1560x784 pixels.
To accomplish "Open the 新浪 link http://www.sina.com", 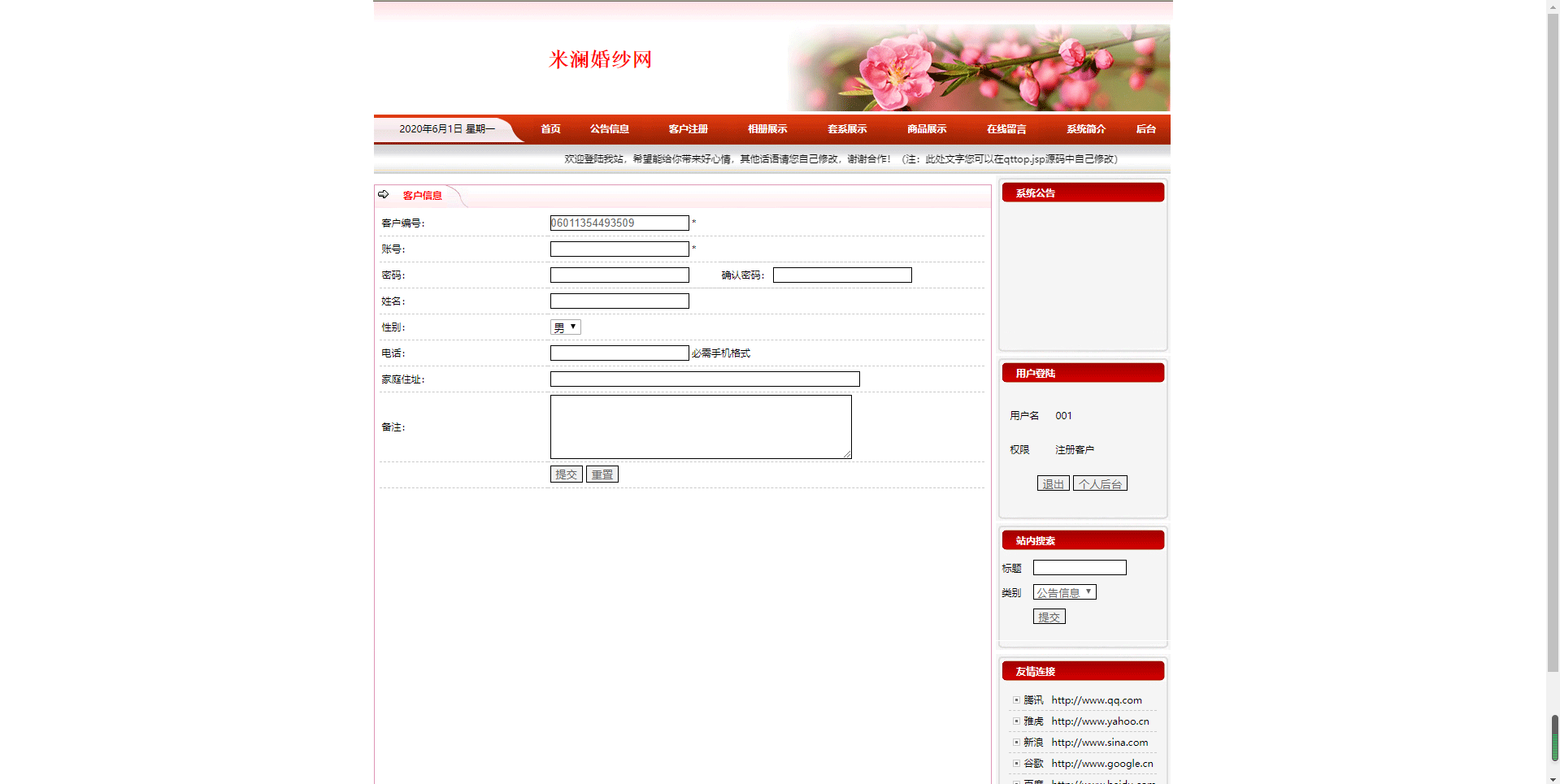I will (1100, 742).
